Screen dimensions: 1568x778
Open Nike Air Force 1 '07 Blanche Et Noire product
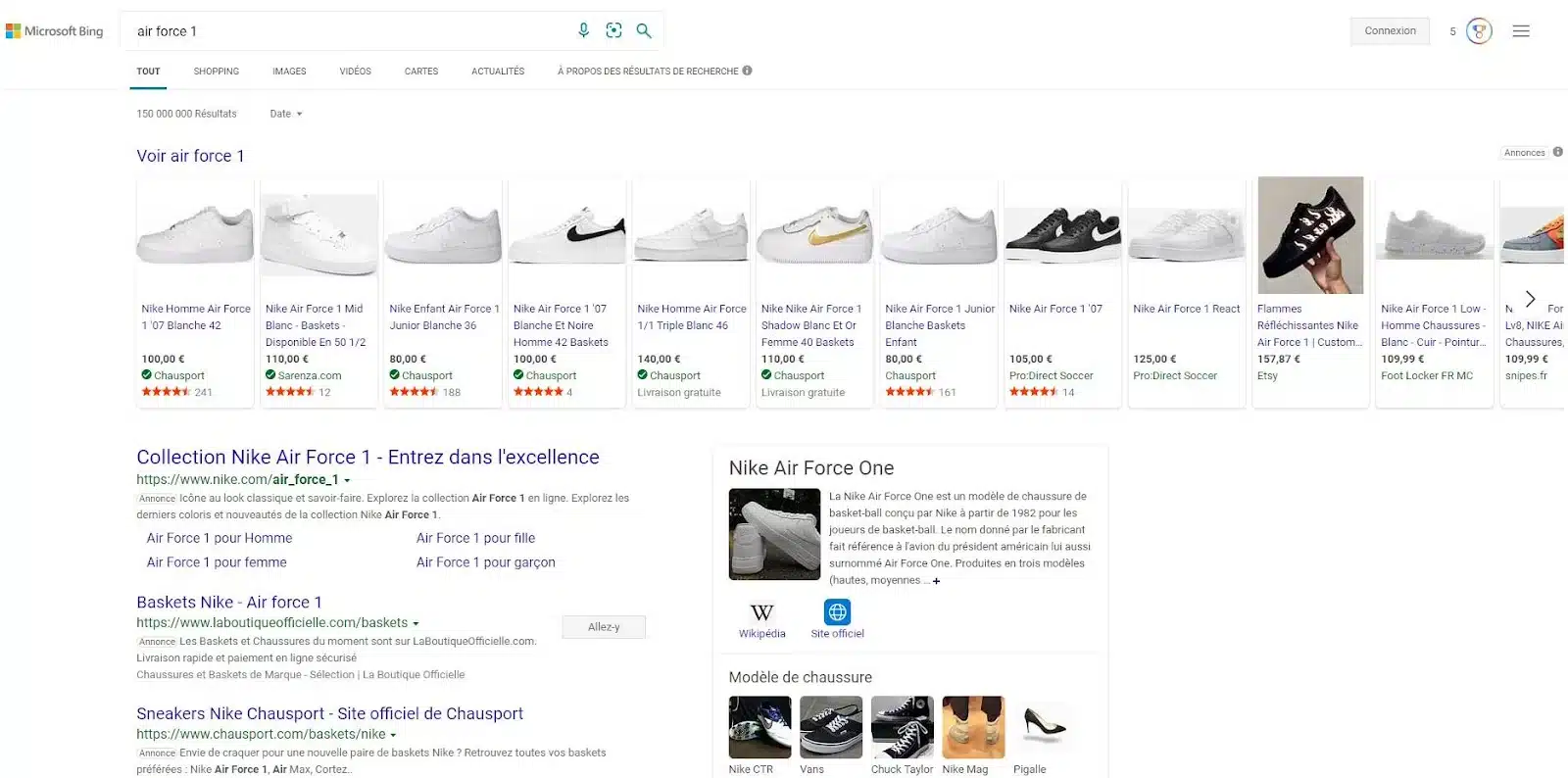click(x=566, y=292)
